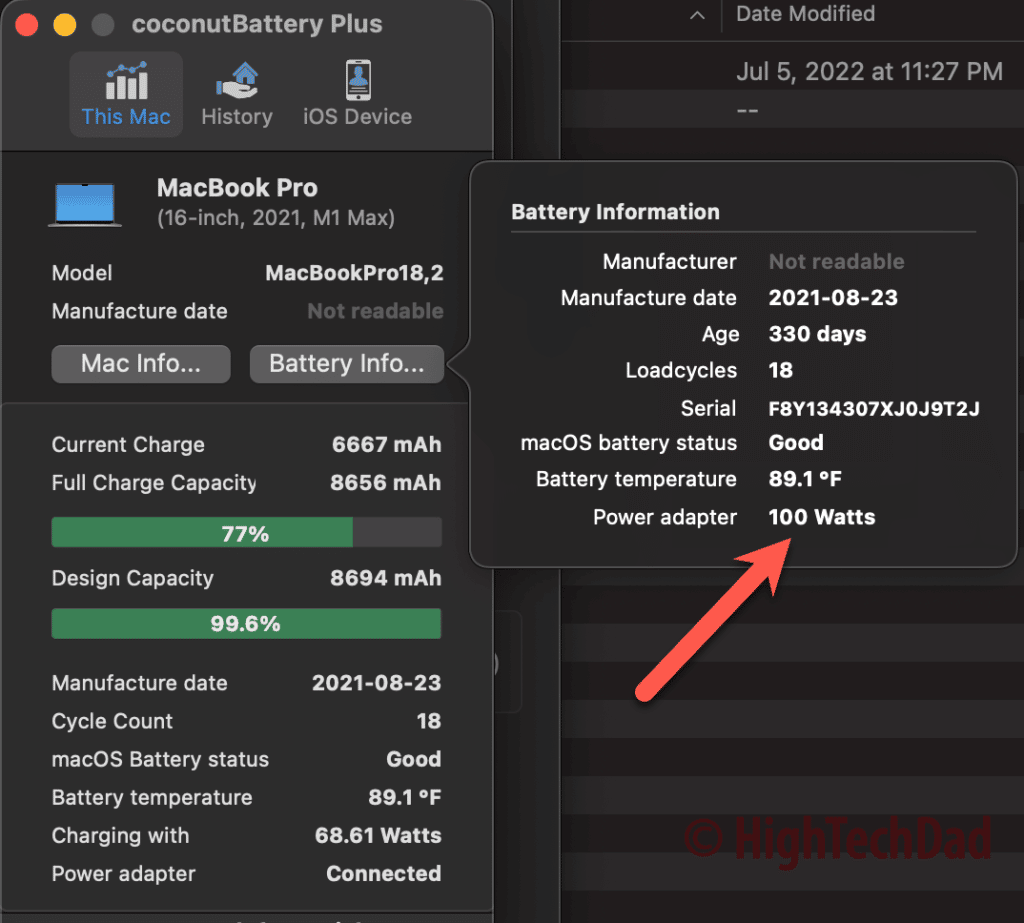Click the coconutBattery Plus window title
Screen dimensions: 1024x923
(x=257, y=24)
